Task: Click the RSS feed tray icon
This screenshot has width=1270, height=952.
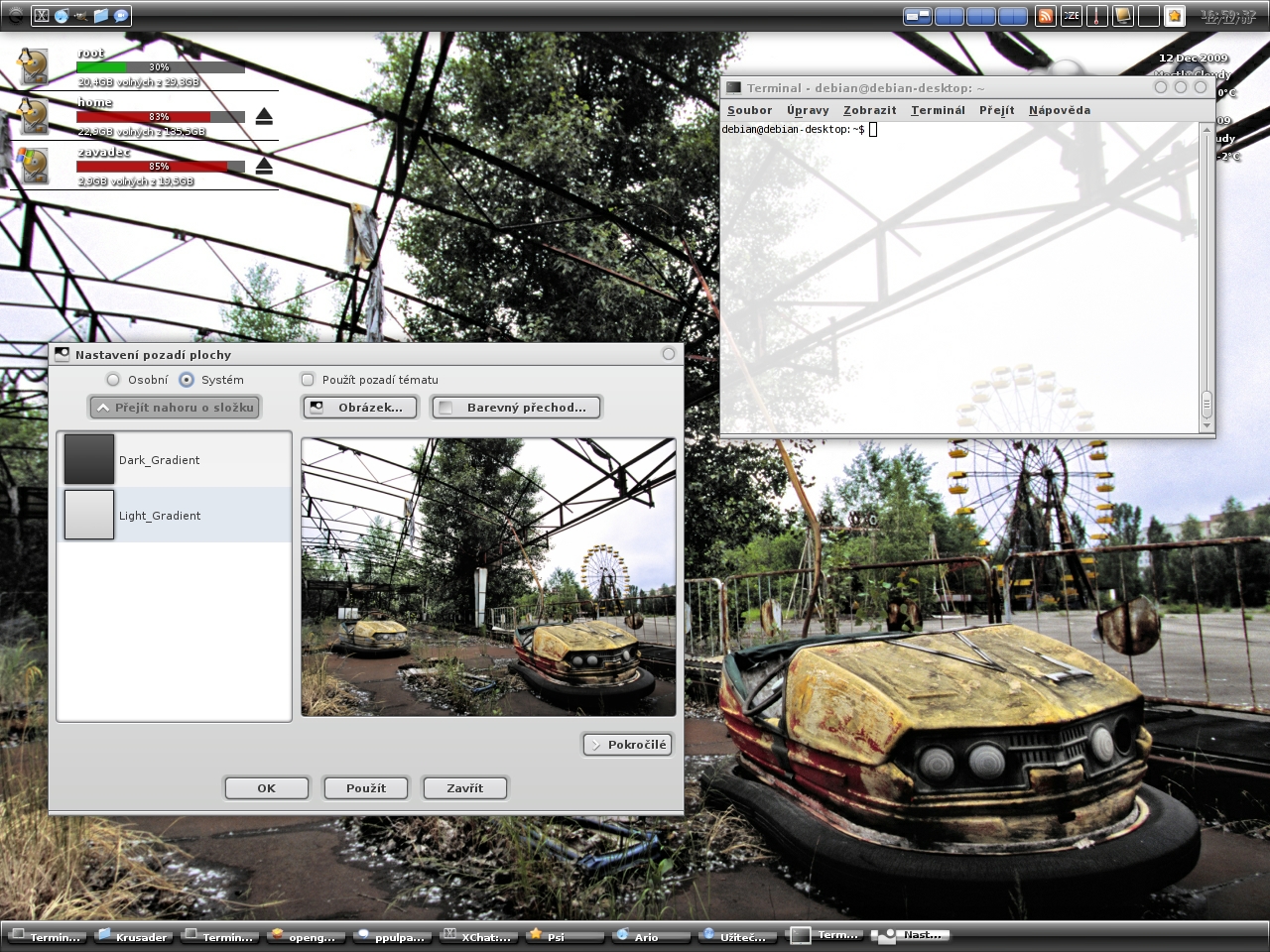Action: coord(1045,16)
